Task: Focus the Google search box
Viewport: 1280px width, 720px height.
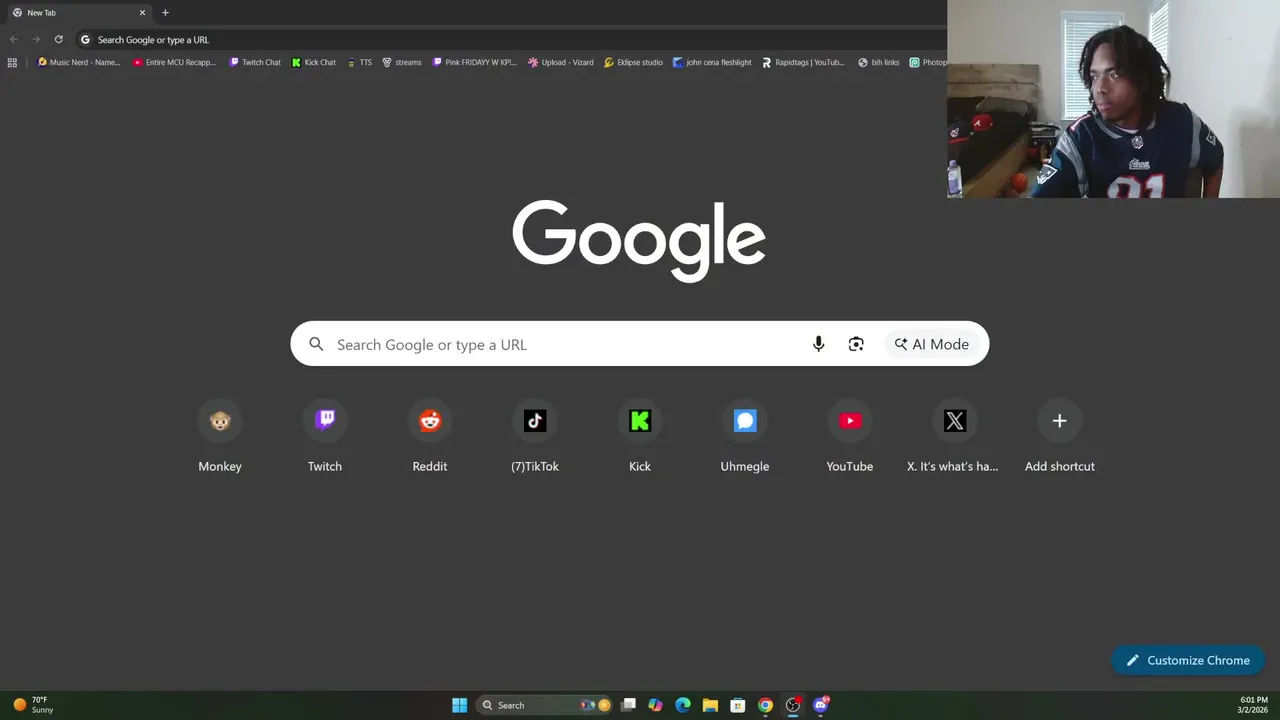Action: coord(640,344)
